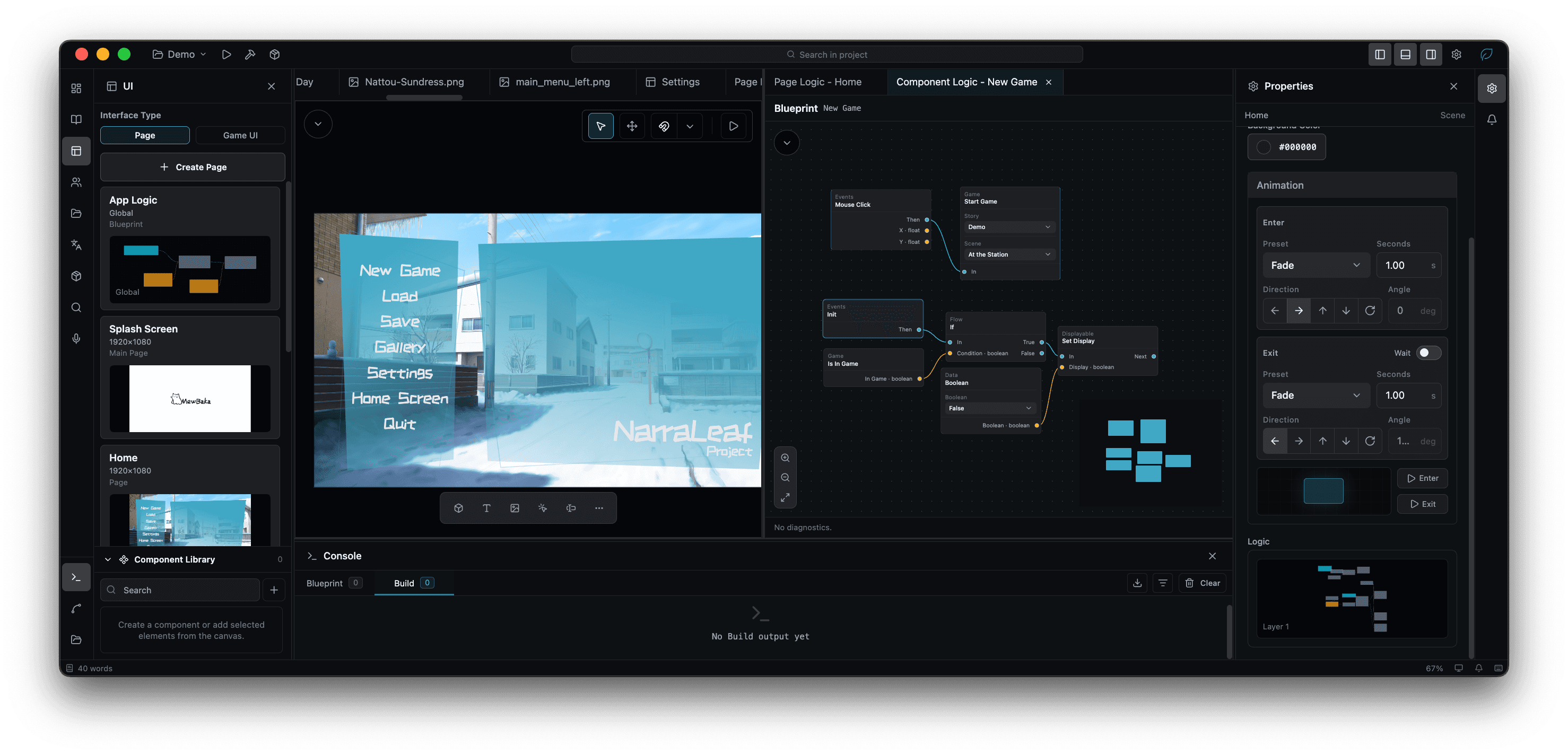Open the translation icon in sidebar
The height and width of the screenshot is (755, 1568).
tap(76, 244)
